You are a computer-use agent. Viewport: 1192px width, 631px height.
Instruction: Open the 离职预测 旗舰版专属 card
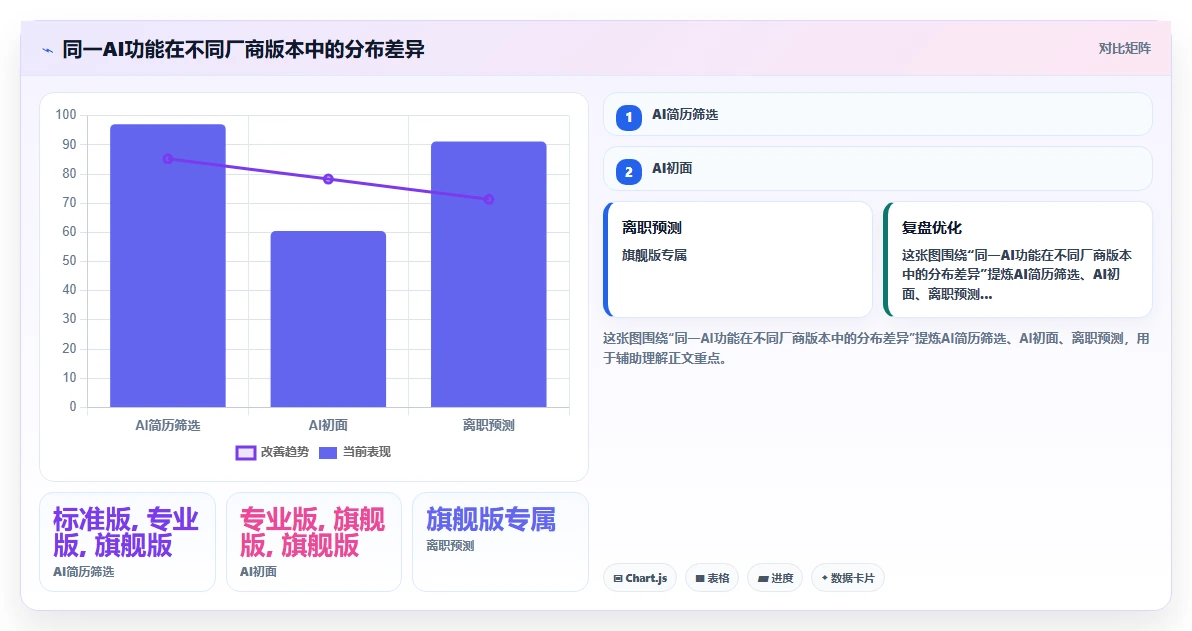click(738, 259)
